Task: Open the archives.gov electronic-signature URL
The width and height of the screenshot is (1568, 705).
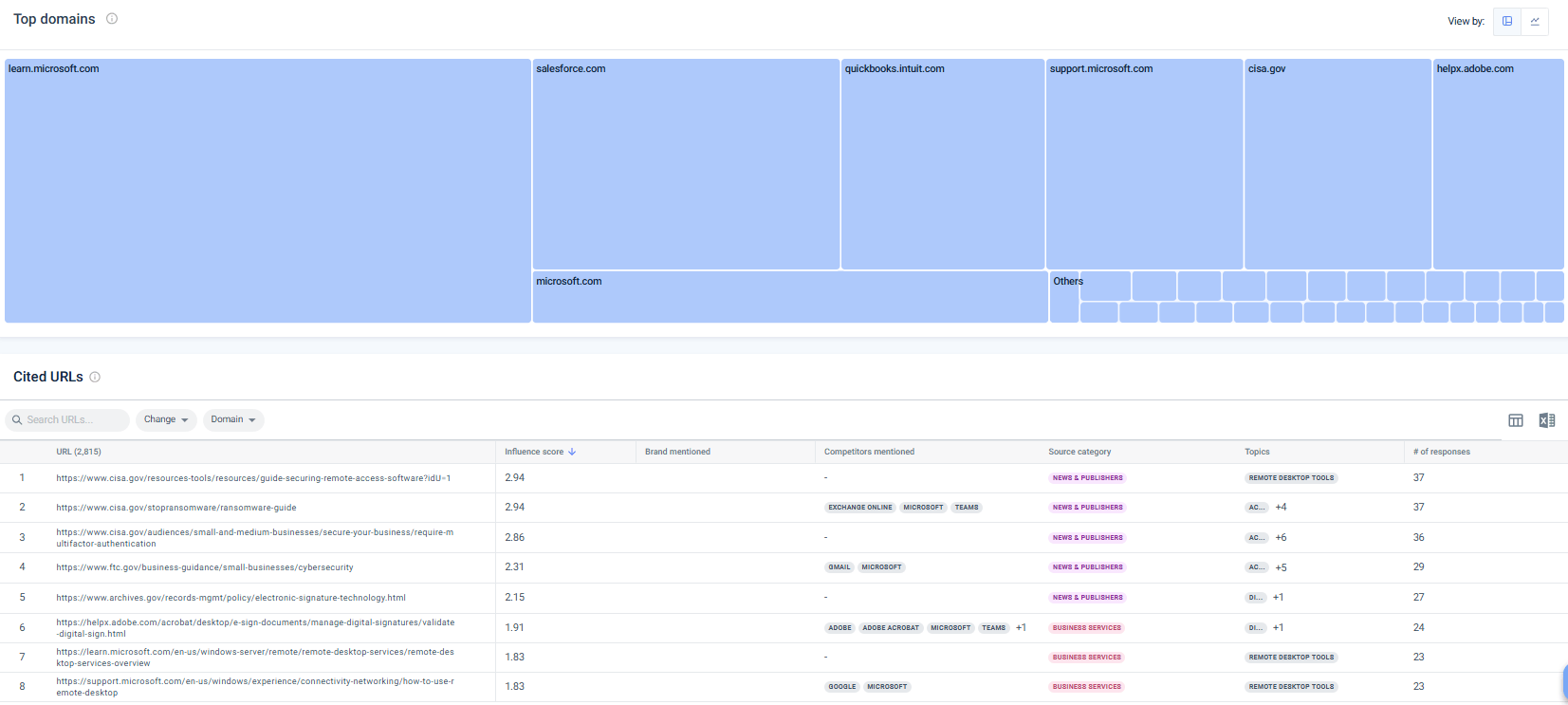Action: (231, 598)
